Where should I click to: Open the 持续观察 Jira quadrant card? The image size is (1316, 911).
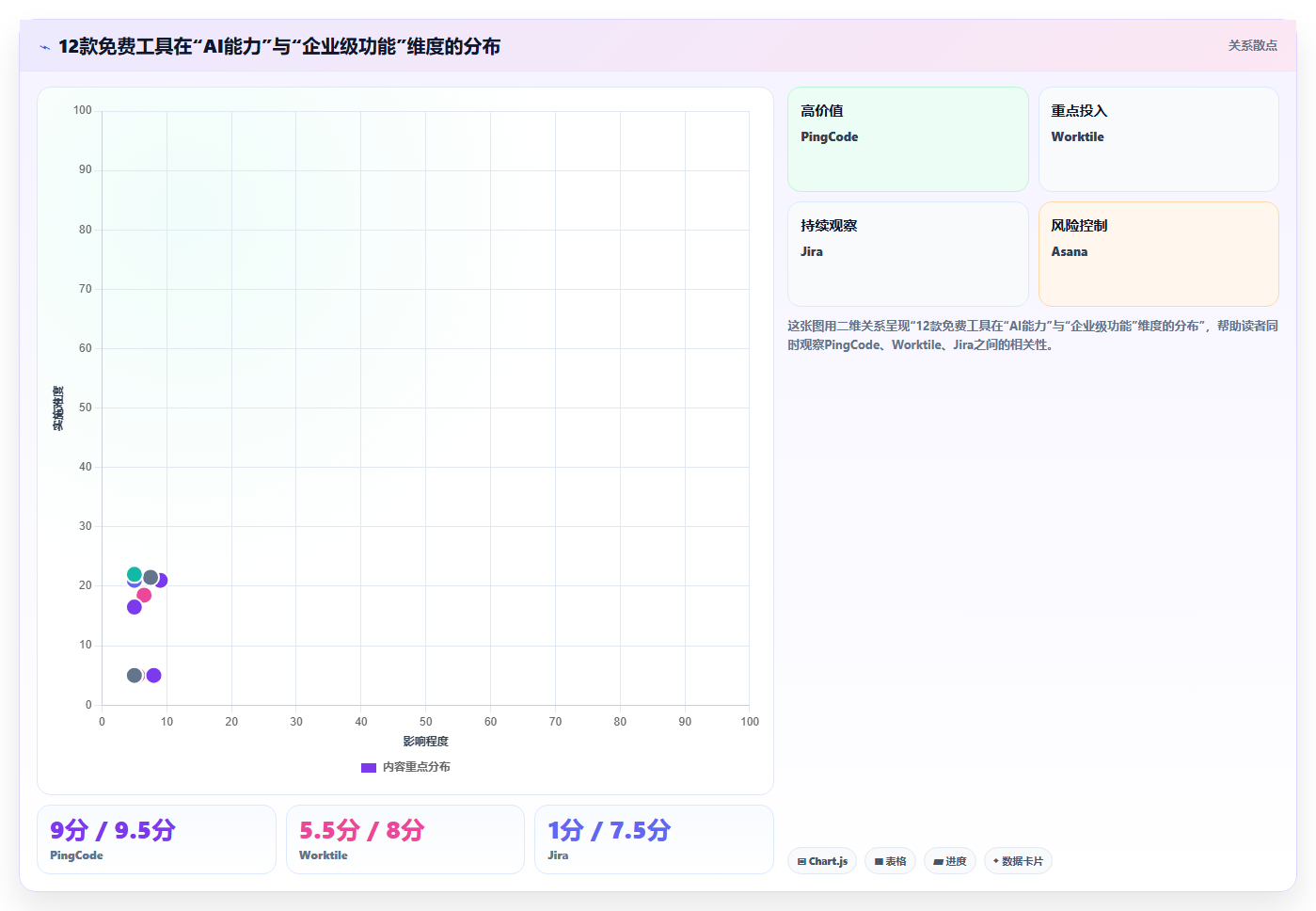tap(908, 254)
